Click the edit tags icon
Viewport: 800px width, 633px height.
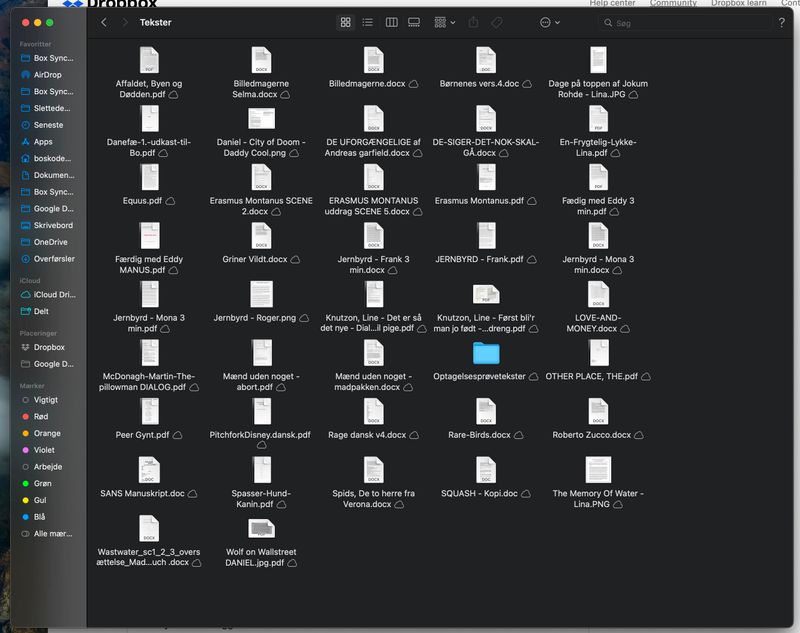(497, 22)
